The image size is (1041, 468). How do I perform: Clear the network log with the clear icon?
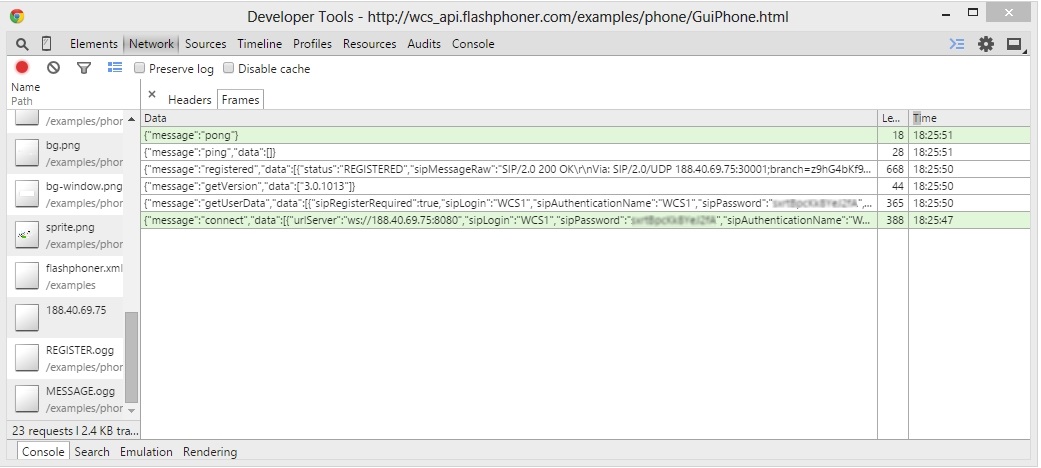point(53,68)
